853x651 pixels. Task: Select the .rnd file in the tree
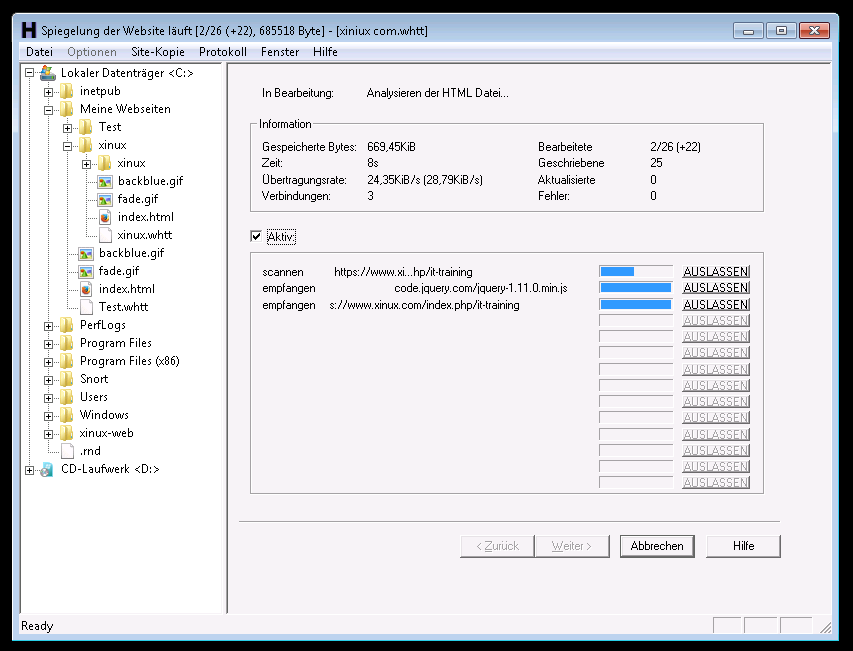pyautogui.click(x=89, y=451)
